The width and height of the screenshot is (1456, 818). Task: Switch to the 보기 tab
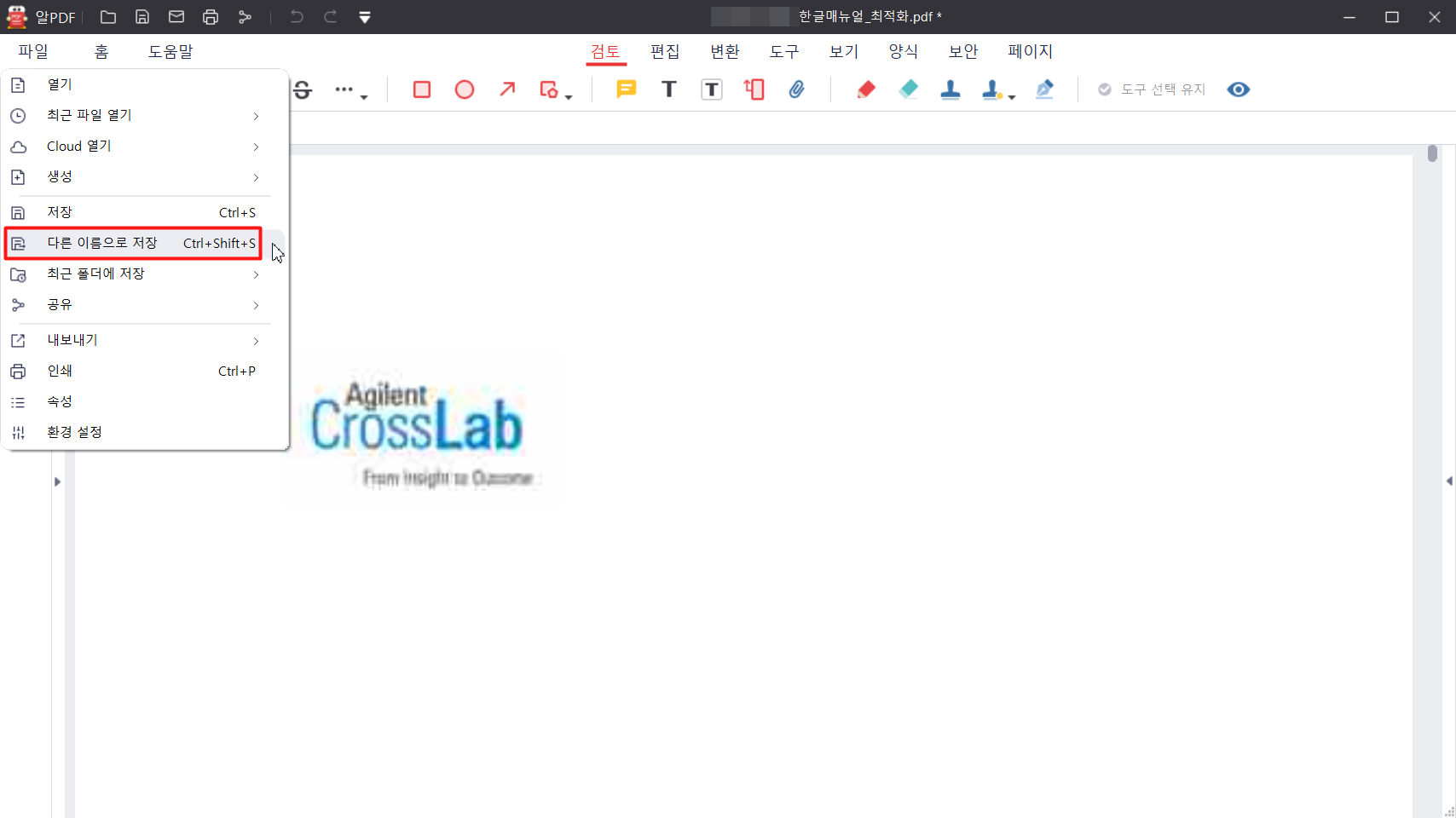(844, 51)
